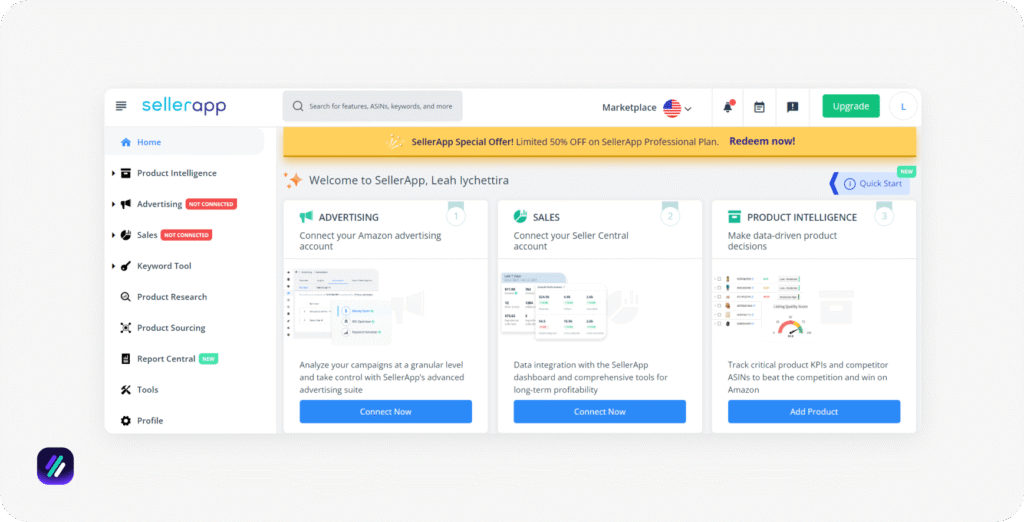
Task: Click the green Upgrade button
Action: point(850,106)
